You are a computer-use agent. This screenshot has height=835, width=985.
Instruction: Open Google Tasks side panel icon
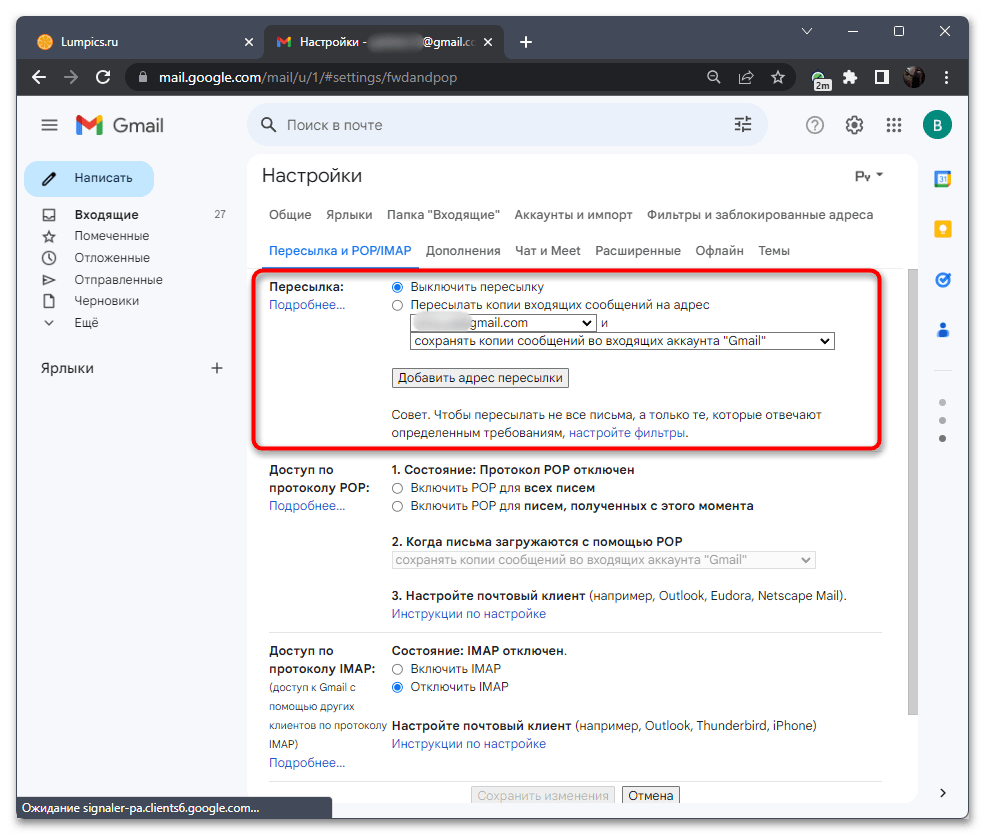pyautogui.click(x=942, y=280)
